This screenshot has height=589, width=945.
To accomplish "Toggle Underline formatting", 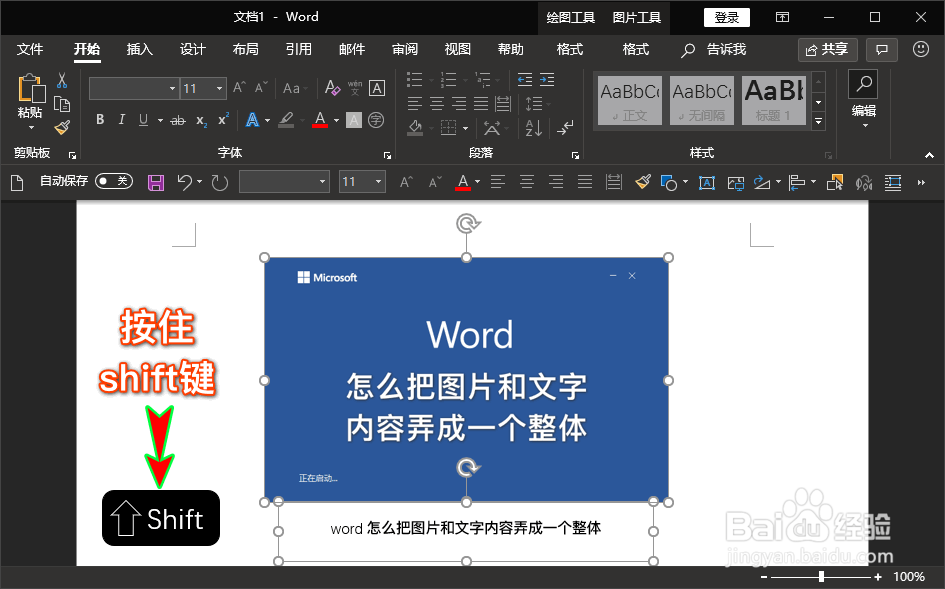I will click(143, 120).
